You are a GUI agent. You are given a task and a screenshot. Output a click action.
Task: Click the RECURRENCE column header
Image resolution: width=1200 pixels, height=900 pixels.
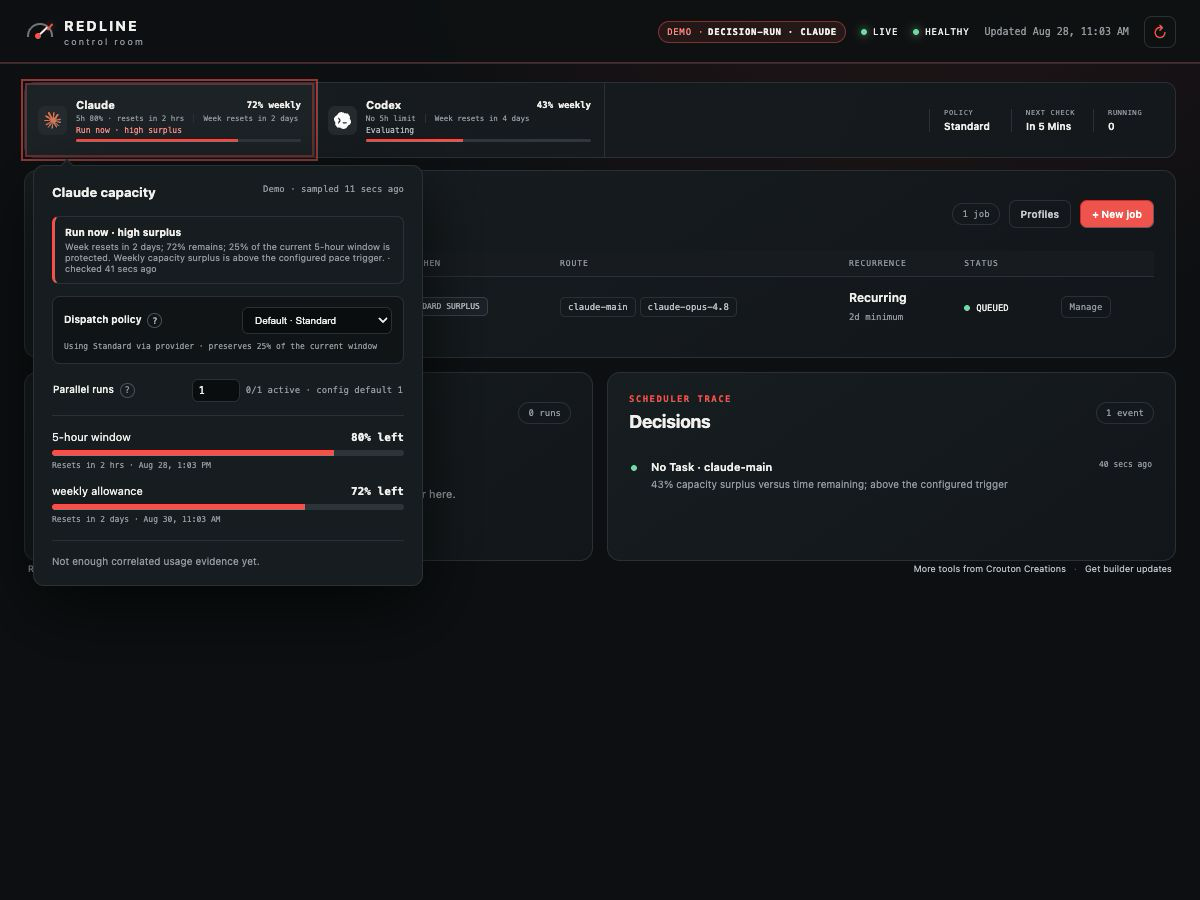pos(877,263)
